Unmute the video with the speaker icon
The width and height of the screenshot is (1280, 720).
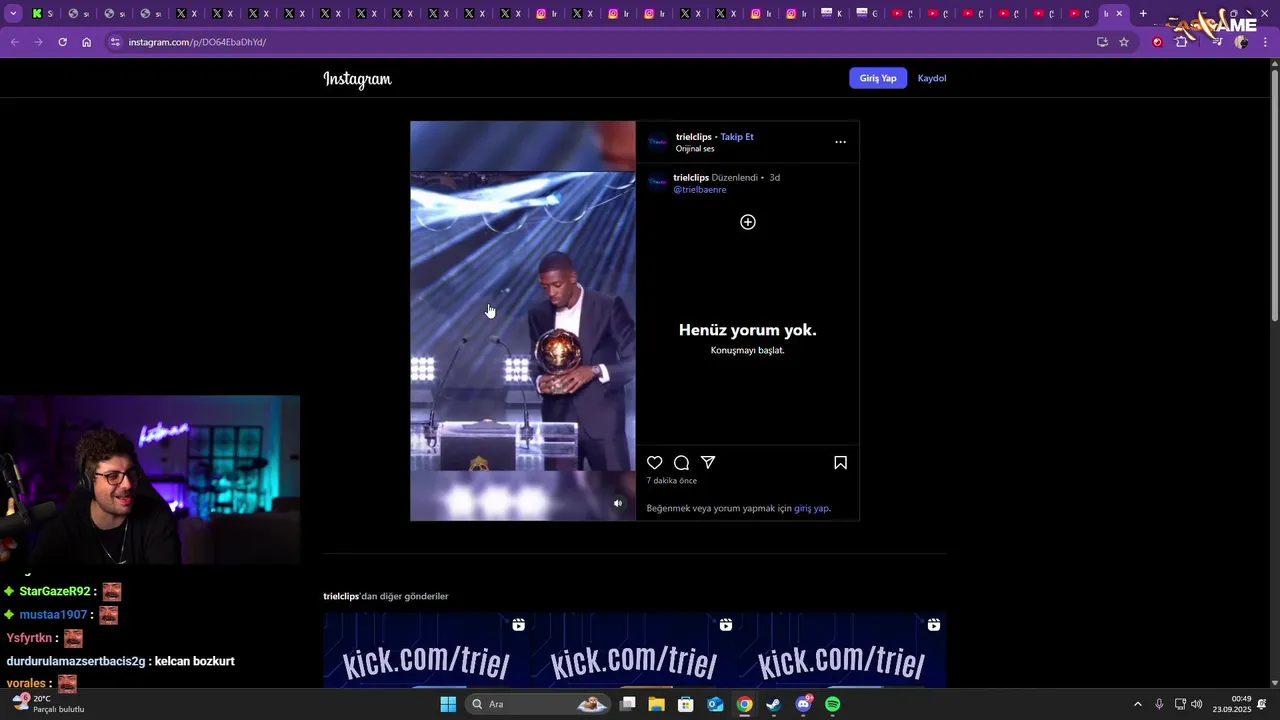[617, 503]
